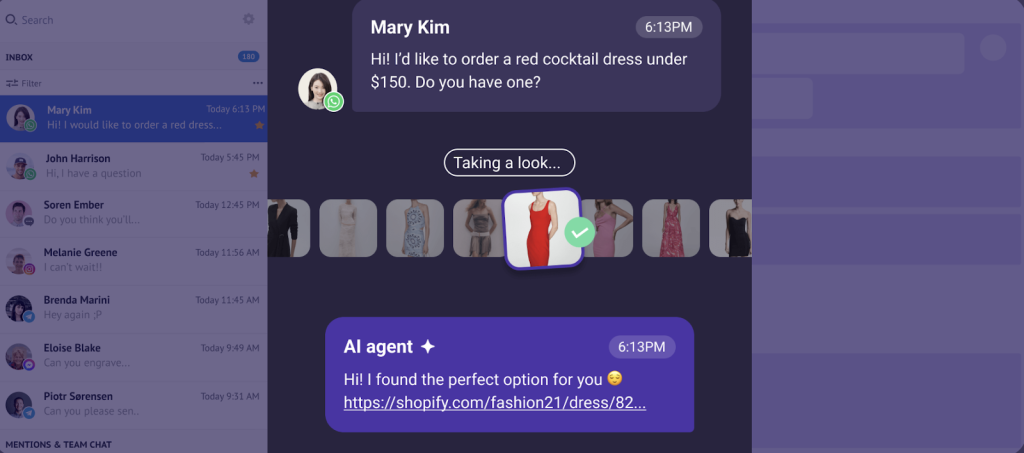The image size is (1024, 453).
Task: Click the Taking a look... pill button
Action: [509, 163]
